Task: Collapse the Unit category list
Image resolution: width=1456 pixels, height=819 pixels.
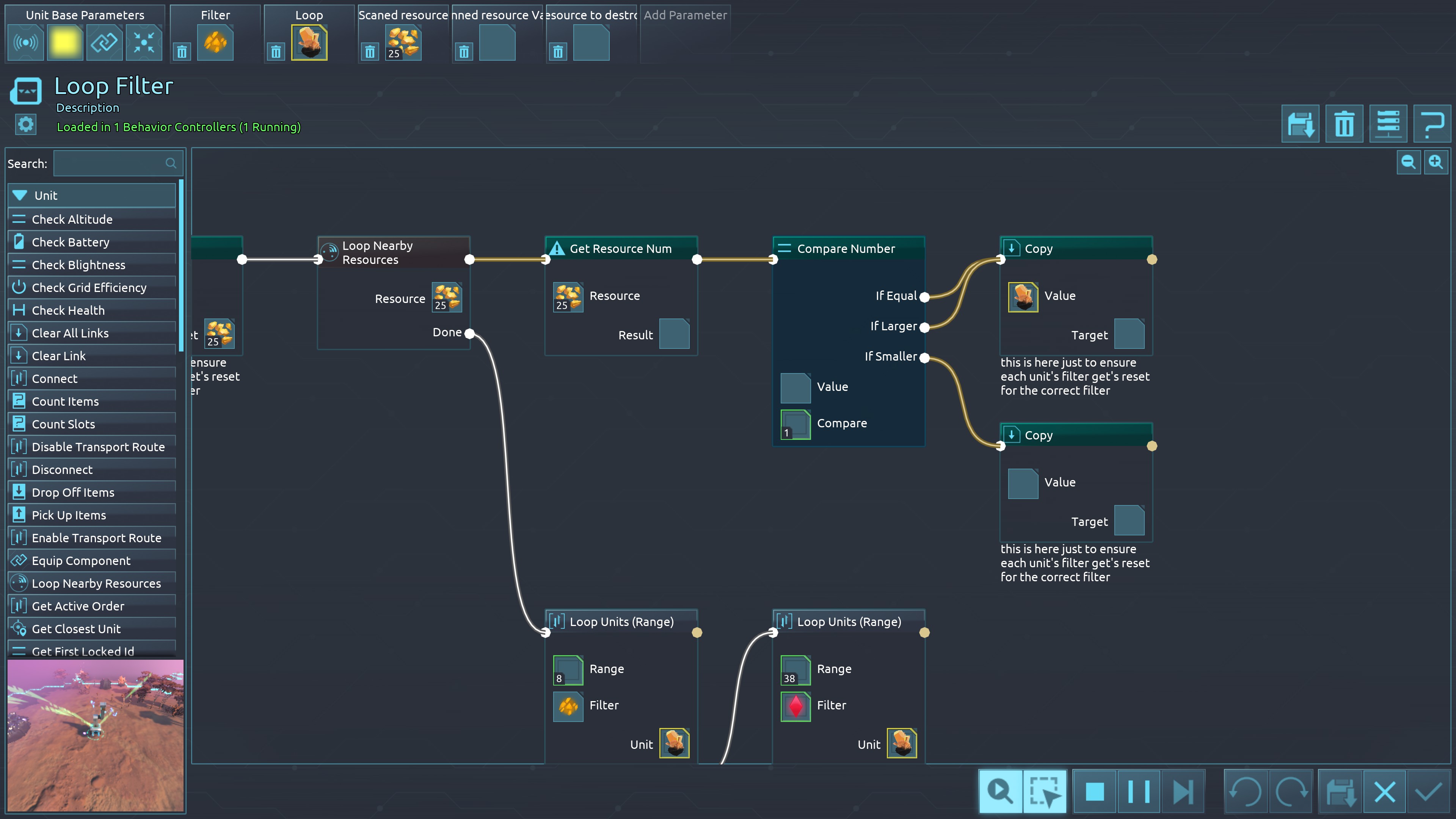Action: [20, 196]
